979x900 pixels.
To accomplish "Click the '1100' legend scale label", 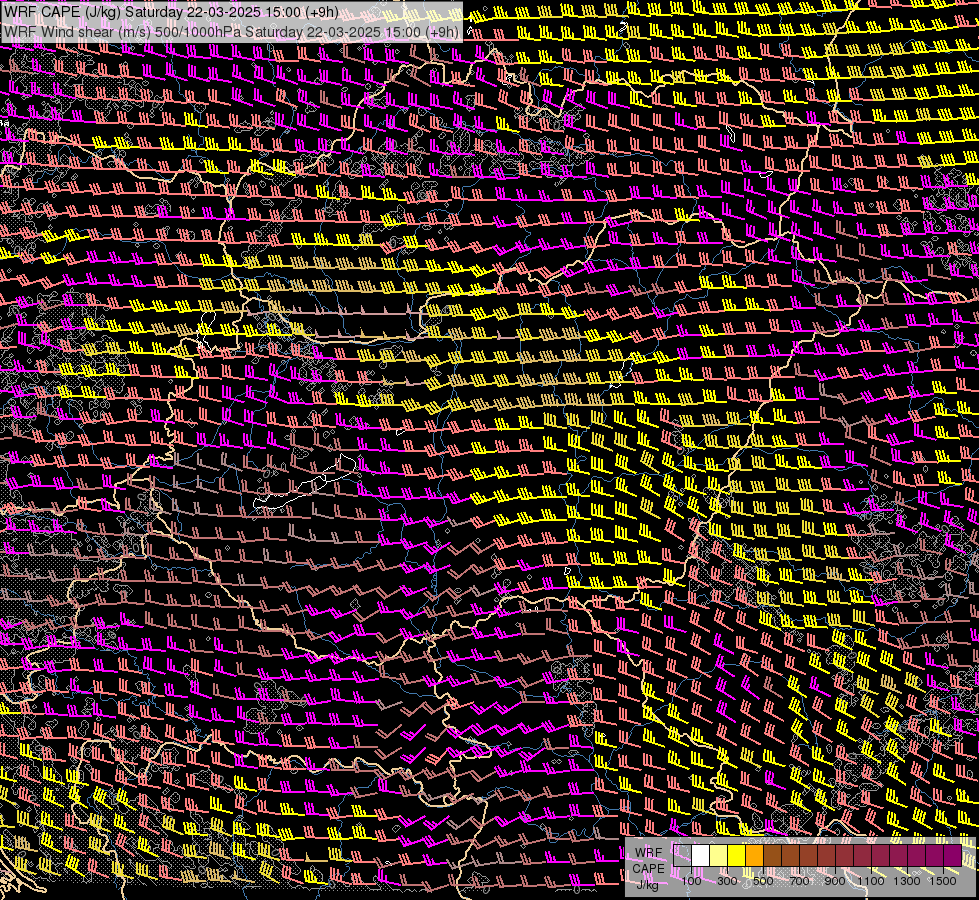I will coord(871,881).
